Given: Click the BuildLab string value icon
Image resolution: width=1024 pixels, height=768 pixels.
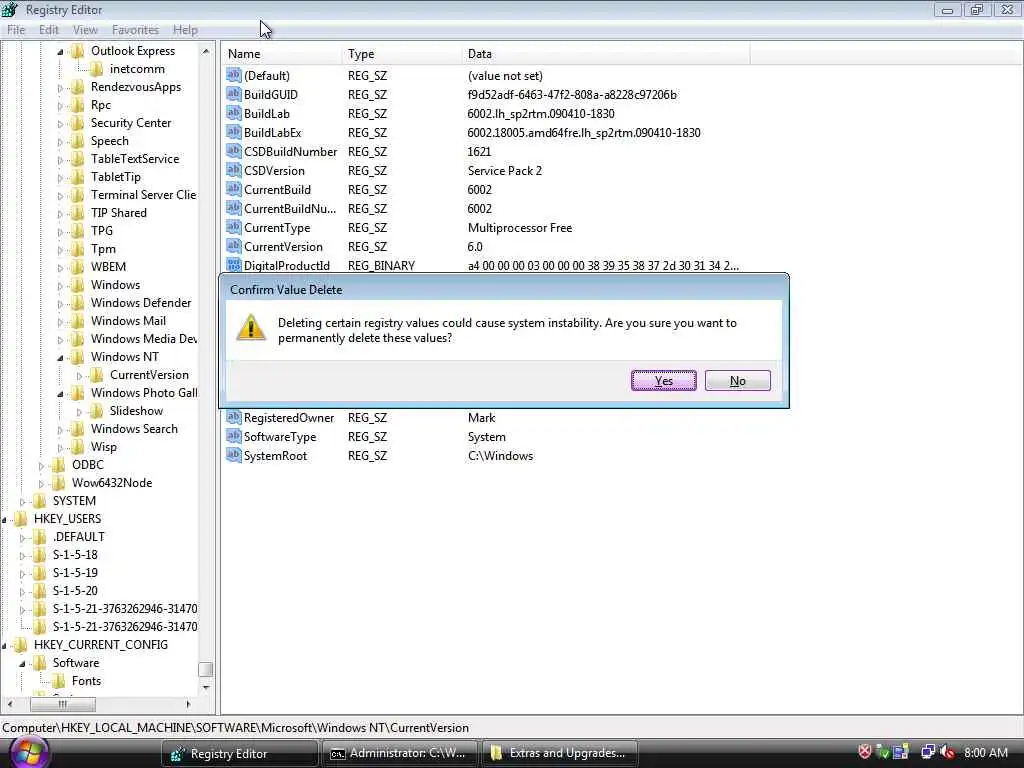Looking at the screenshot, I should point(234,113).
